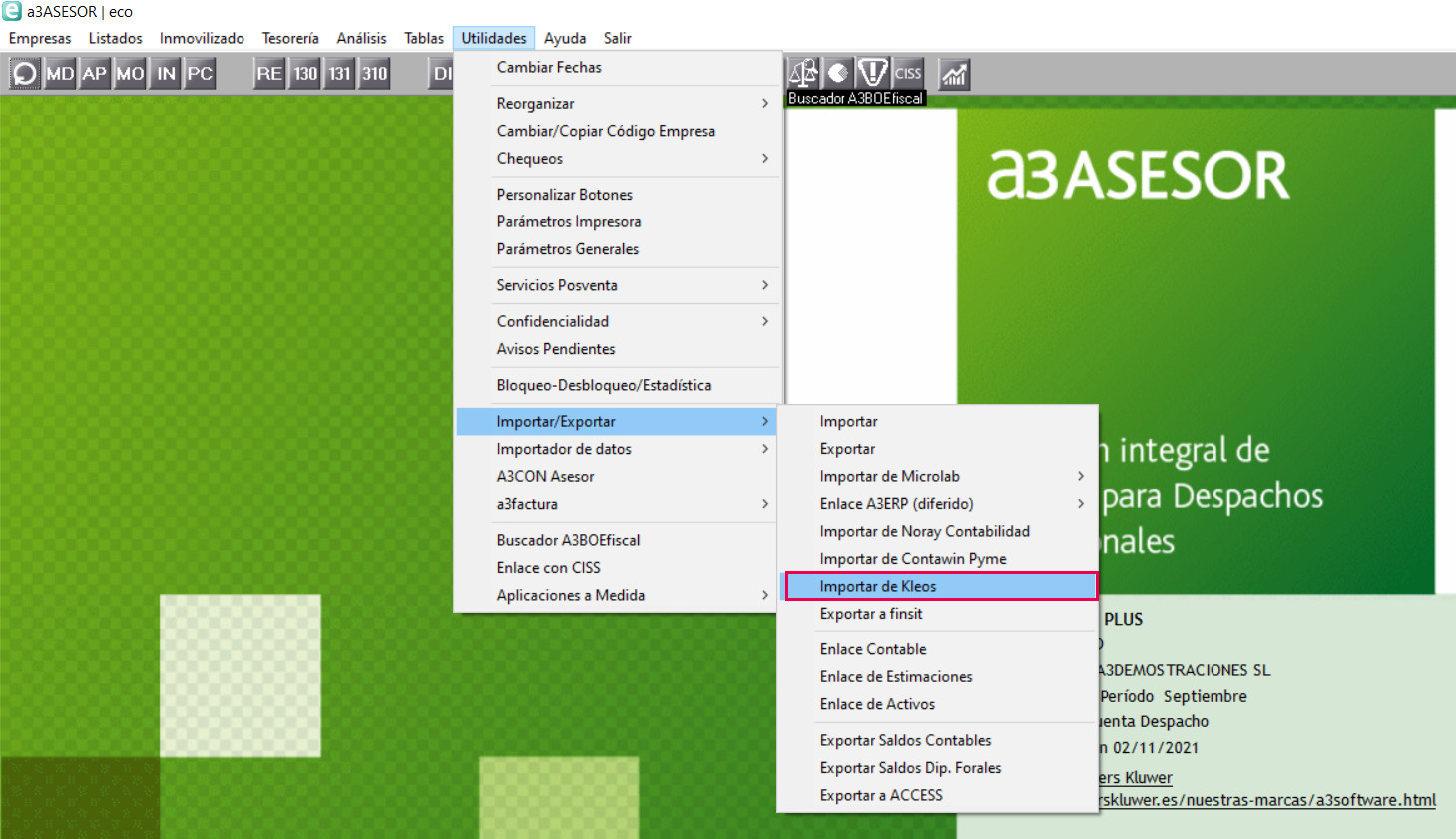The height and width of the screenshot is (839, 1456).
Task: Open Parámetros Impresora
Action: 619,221
